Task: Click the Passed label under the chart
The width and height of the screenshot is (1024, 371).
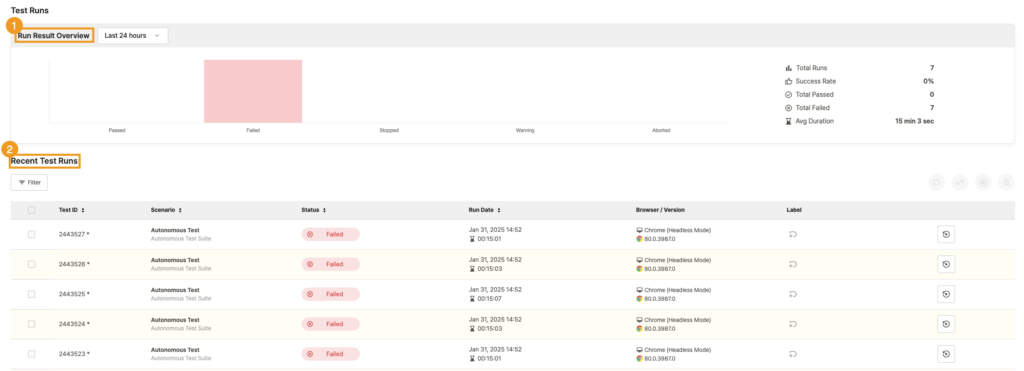Action: click(x=117, y=130)
